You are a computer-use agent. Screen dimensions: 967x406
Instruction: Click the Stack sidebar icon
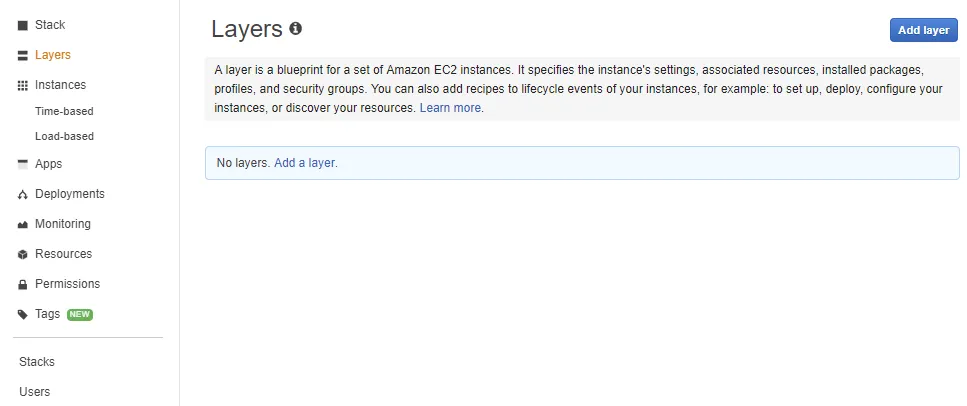tap(23, 25)
